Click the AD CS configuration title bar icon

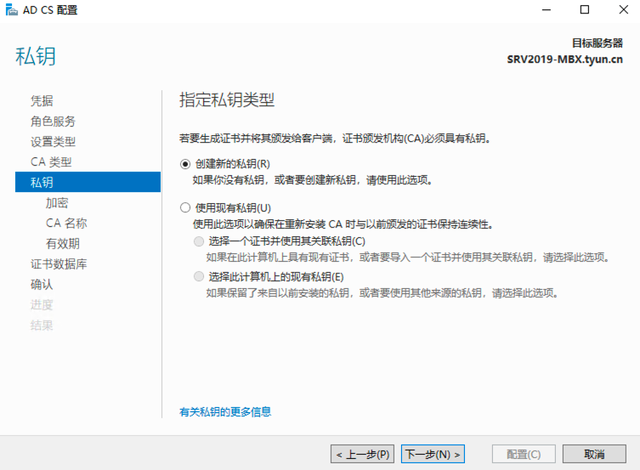[x=11, y=10]
